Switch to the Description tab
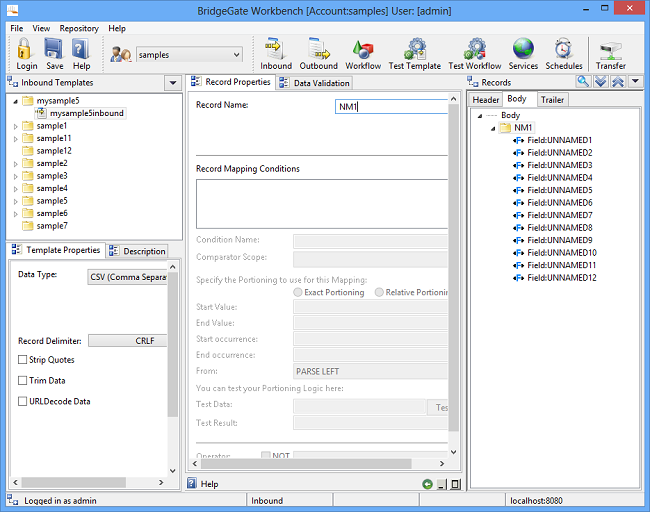650x512 pixels. (x=138, y=251)
